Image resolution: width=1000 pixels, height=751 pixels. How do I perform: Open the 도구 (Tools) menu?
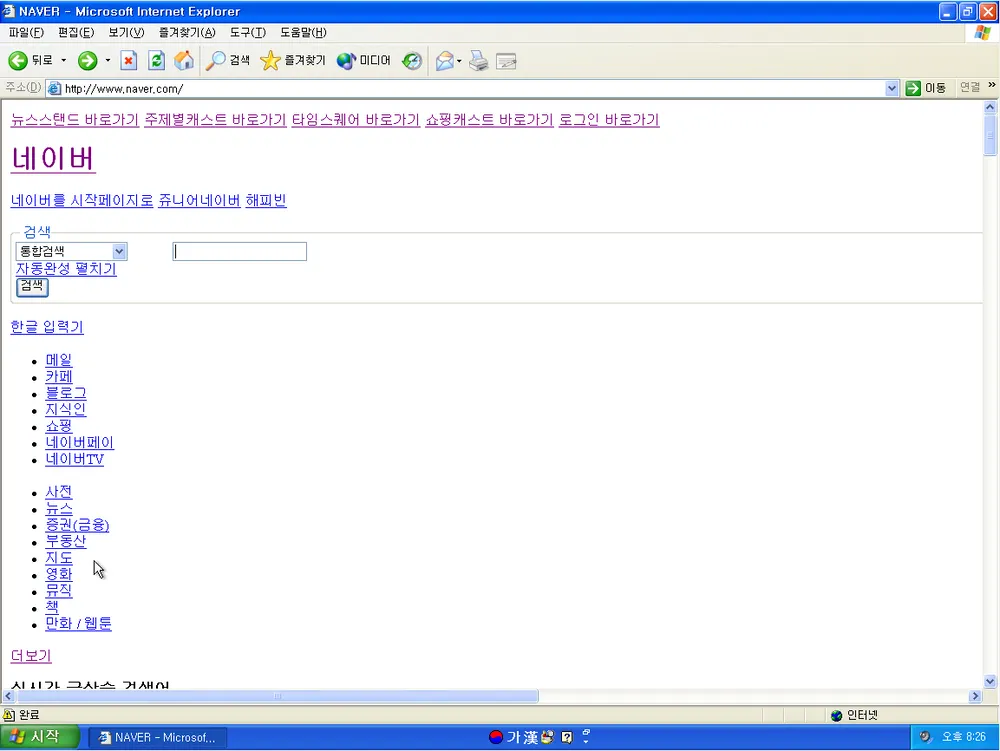tap(248, 33)
